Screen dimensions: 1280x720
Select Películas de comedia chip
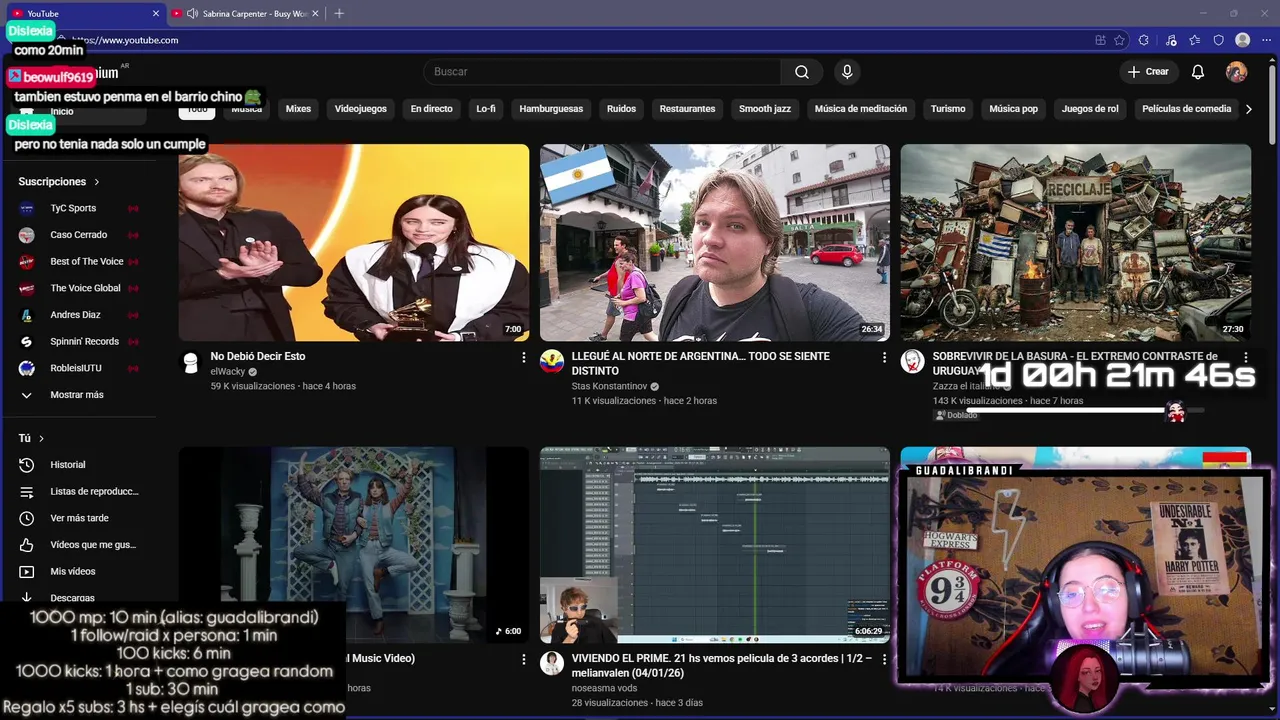pyautogui.click(x=1186, y=109)
